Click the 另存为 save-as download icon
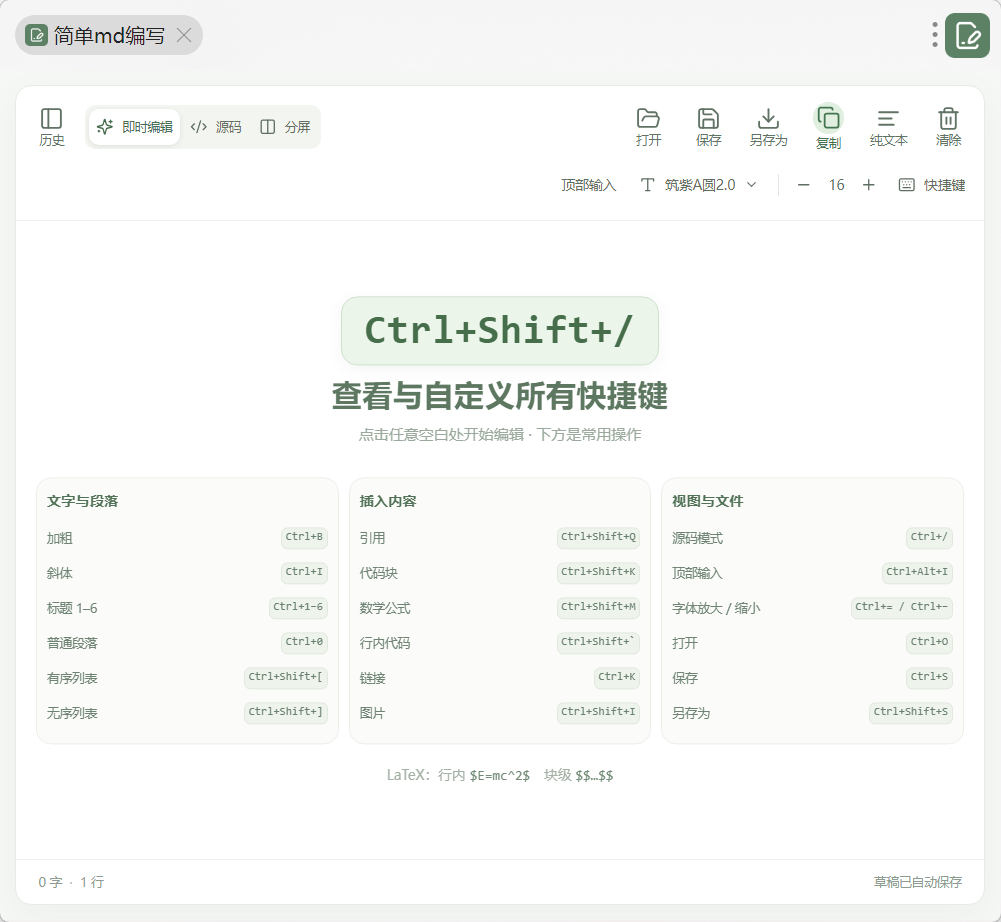Screen dimensions: 1001x922 pyautogui.click(x=768, y=127)
